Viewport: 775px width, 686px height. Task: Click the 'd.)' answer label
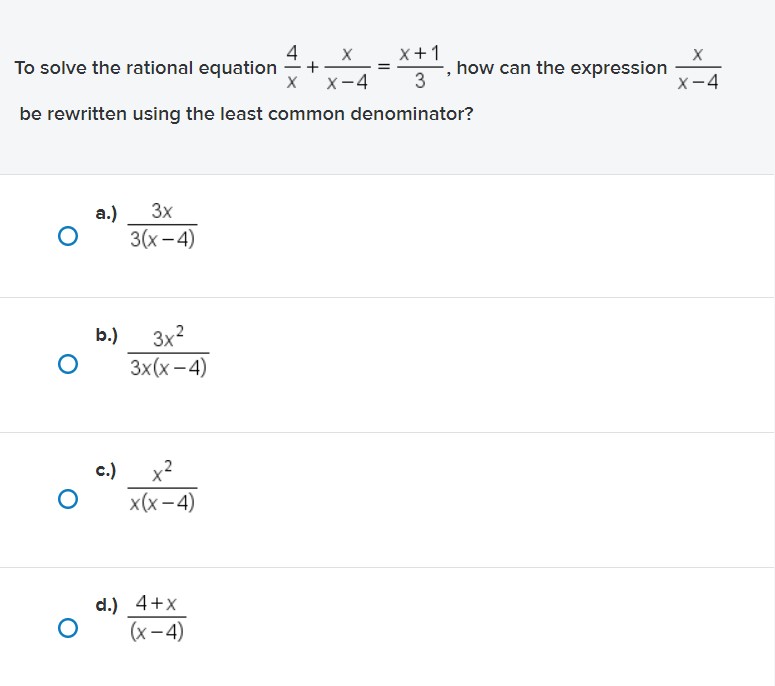[x=107, y=605]
